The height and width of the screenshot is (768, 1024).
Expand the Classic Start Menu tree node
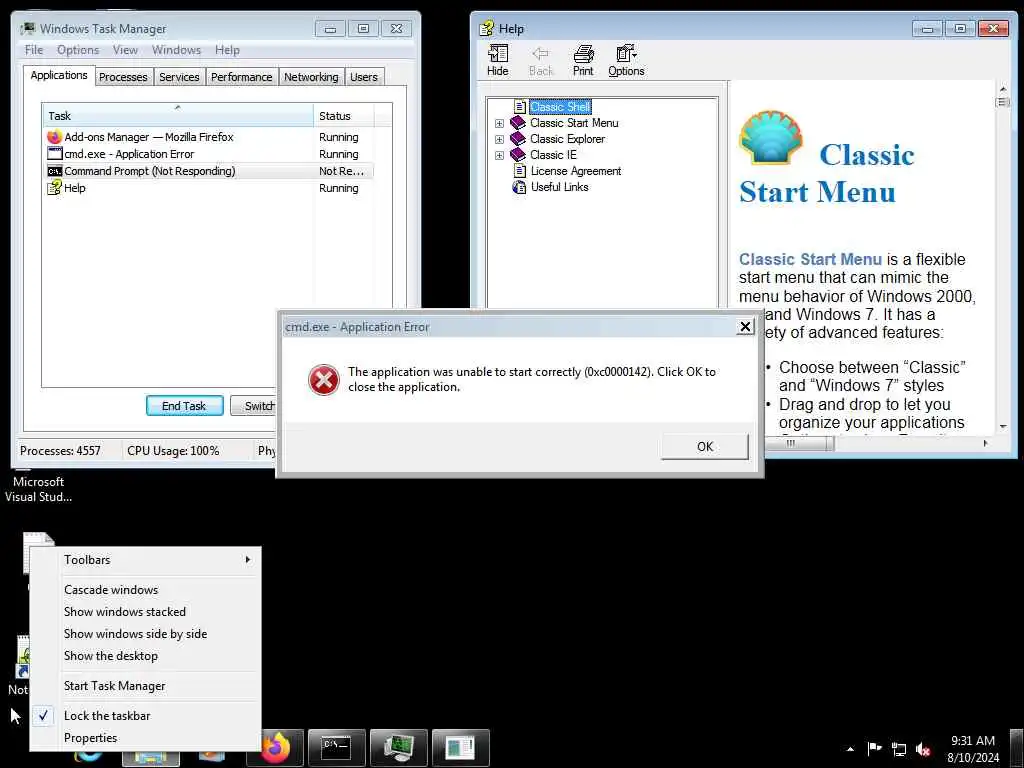[x=499, y=123]
